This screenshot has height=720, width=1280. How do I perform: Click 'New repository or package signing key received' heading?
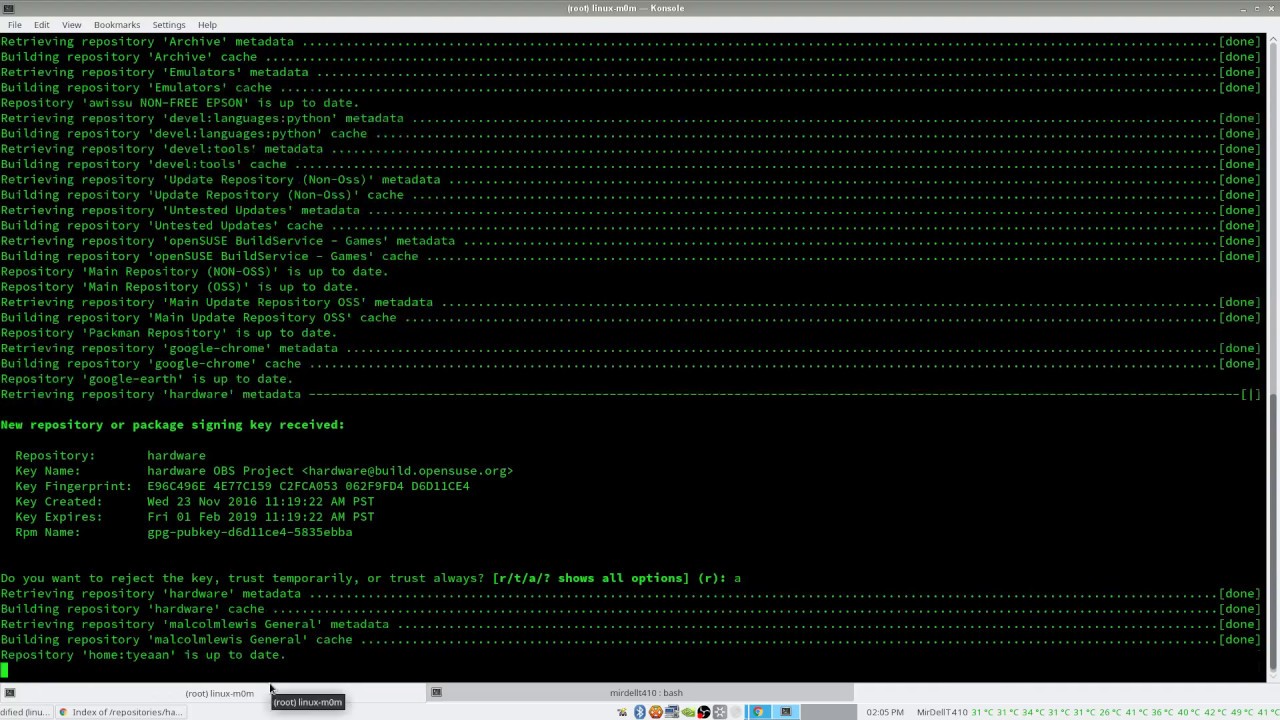click(x=172, y=425)
